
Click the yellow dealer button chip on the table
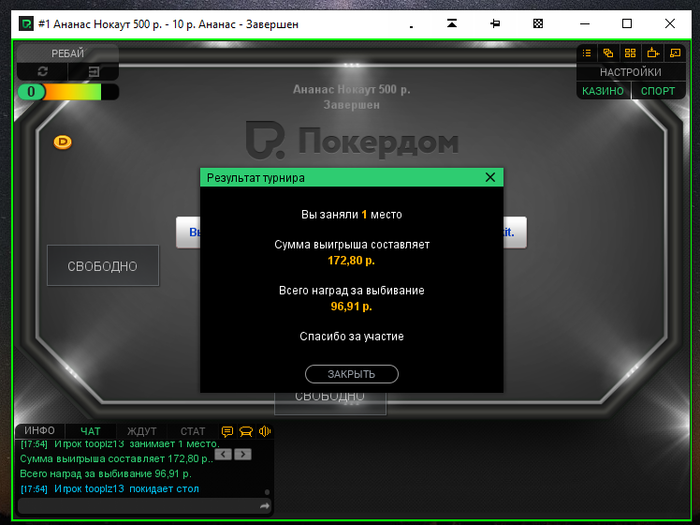tap(62, 142)
